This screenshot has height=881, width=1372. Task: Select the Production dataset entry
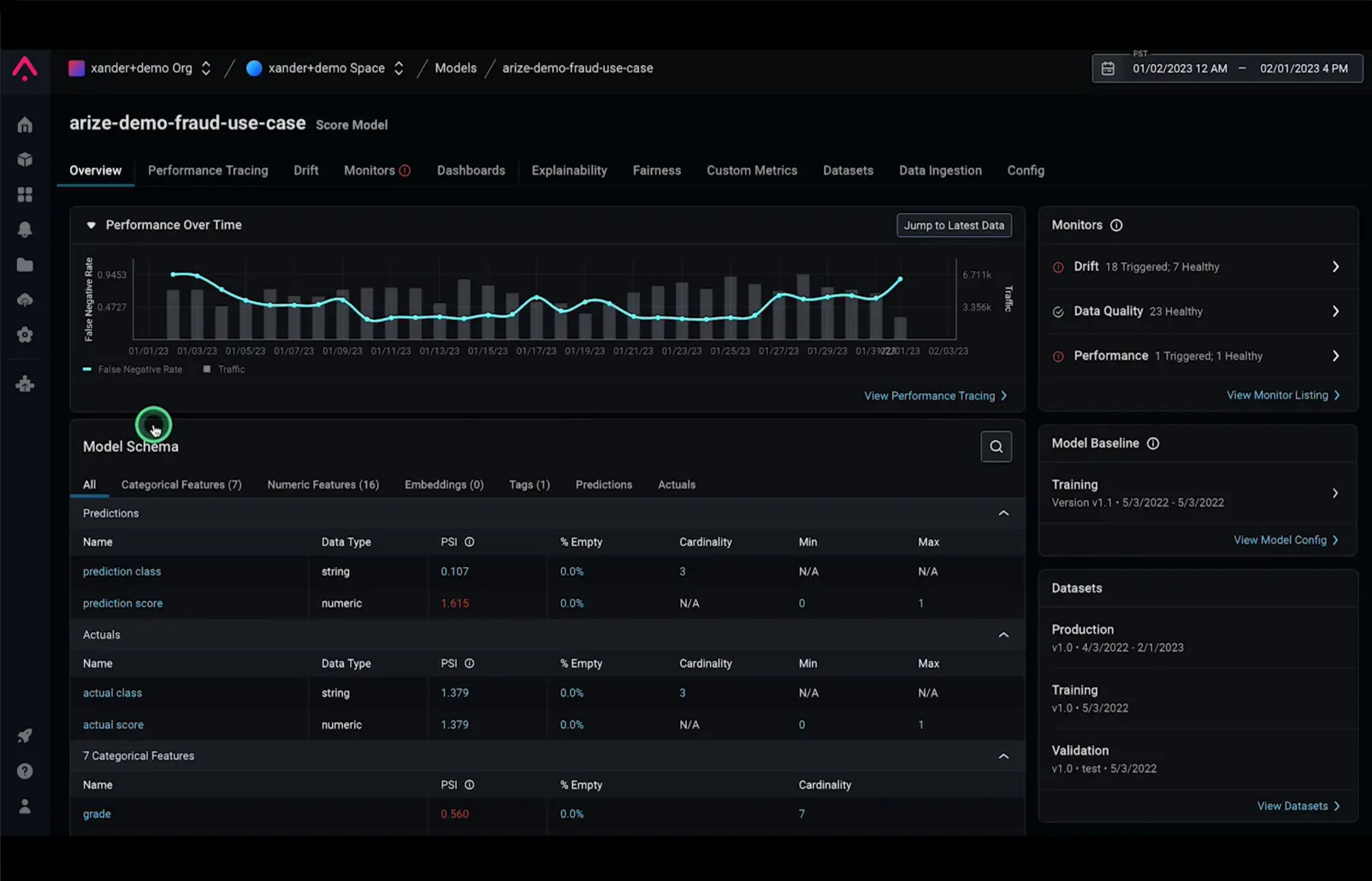(1198, 638)
